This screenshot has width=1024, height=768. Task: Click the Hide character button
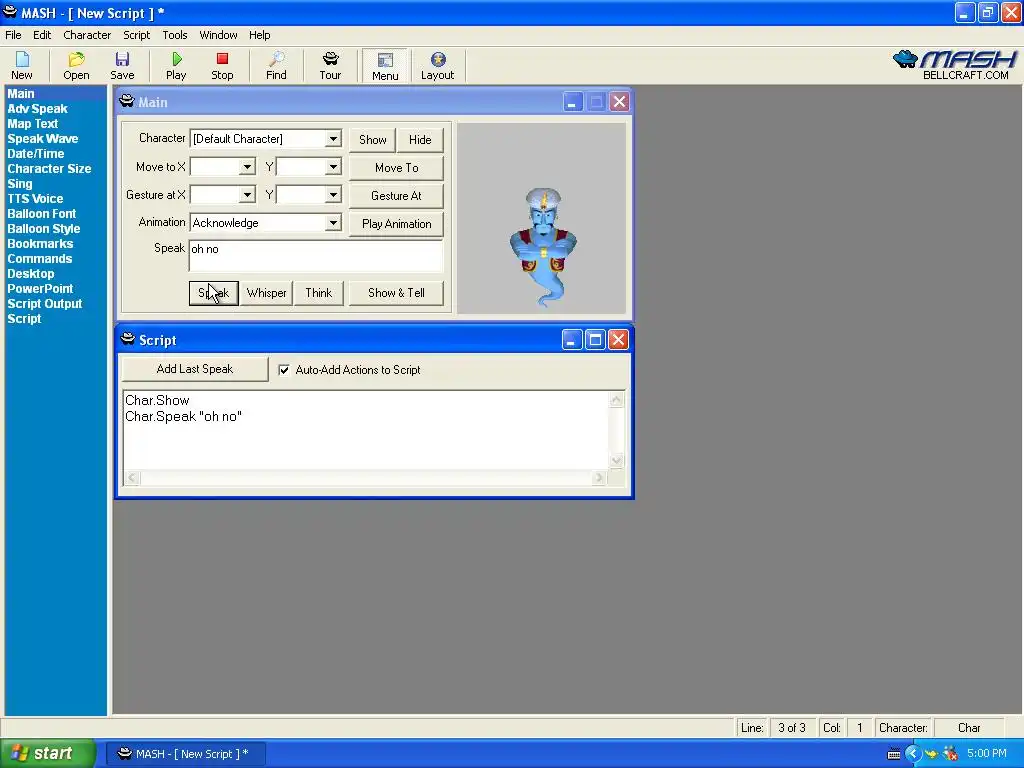click(420, 140)
